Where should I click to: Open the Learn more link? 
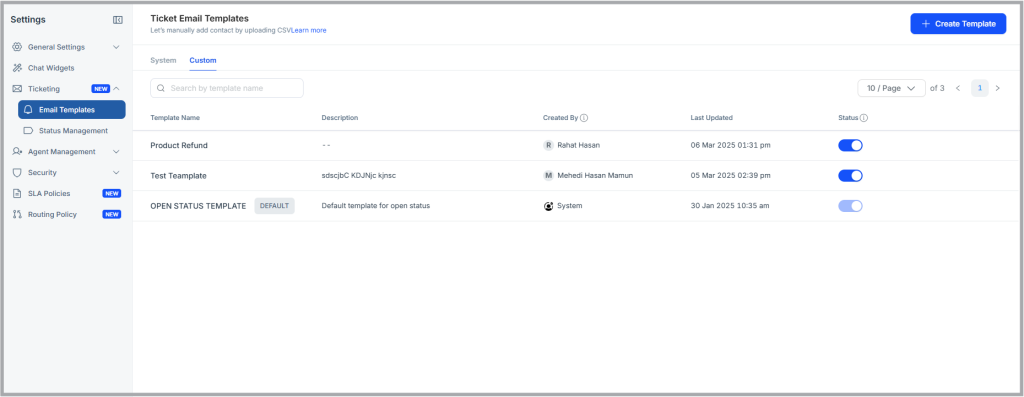tap(309, 30)
